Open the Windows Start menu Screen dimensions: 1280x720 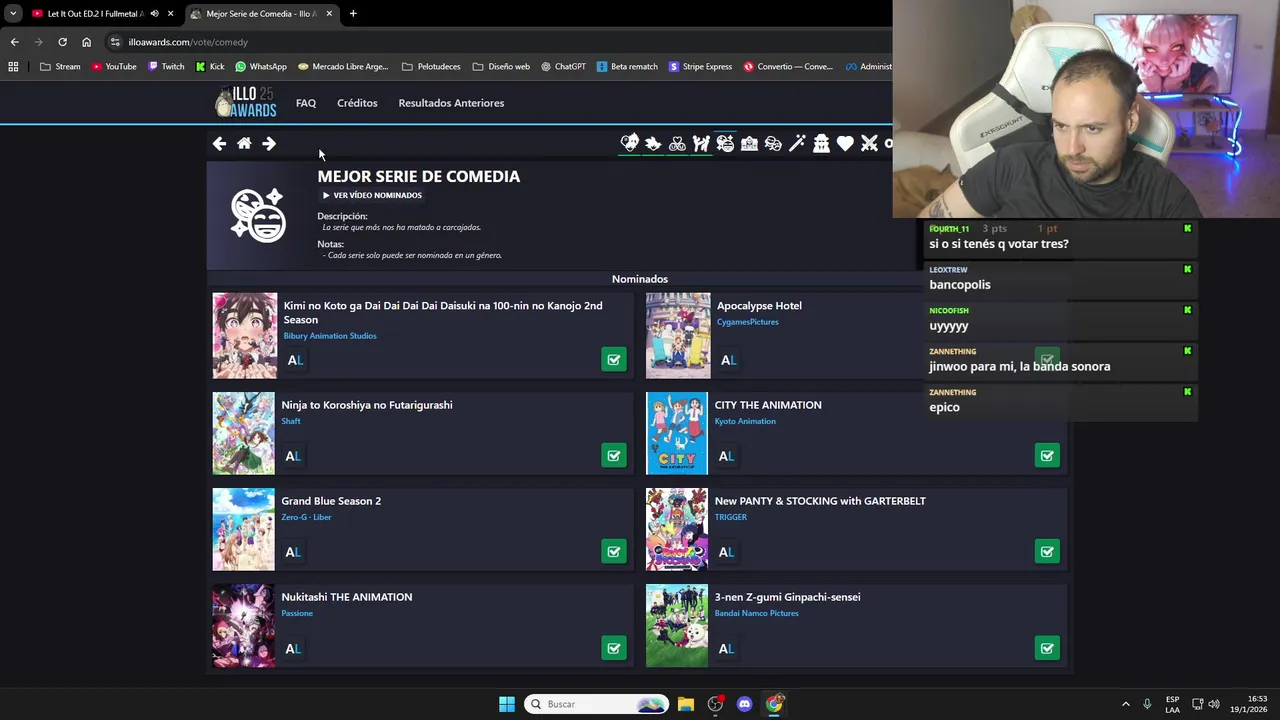pos(507,704)
